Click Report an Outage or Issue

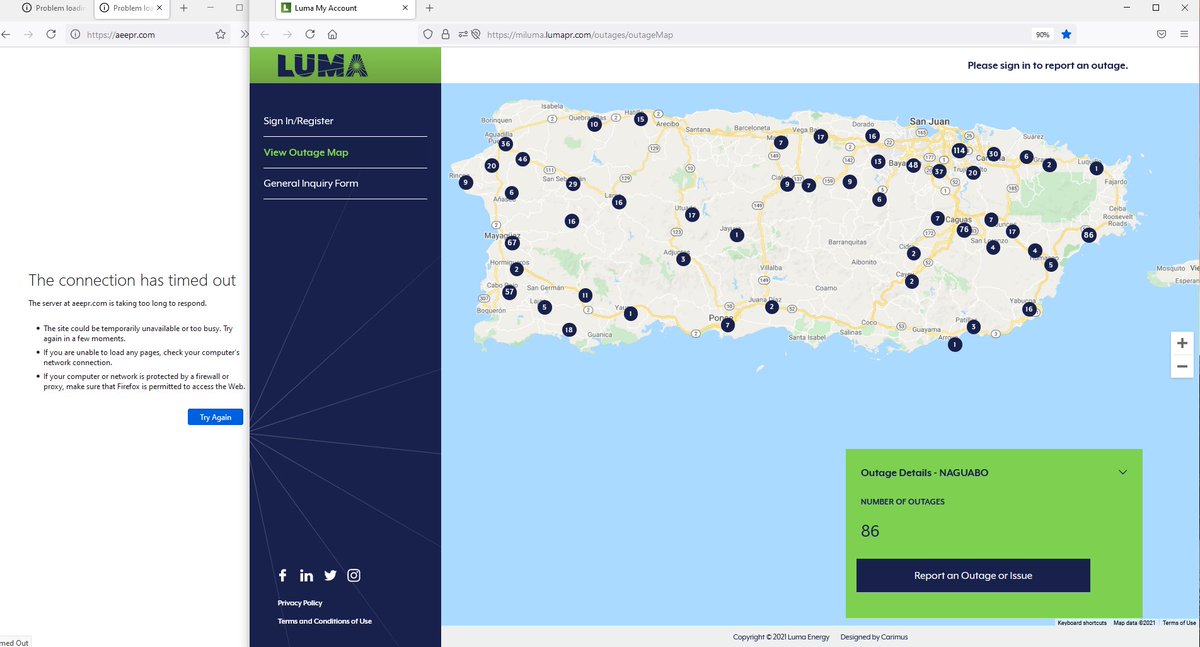972,575
